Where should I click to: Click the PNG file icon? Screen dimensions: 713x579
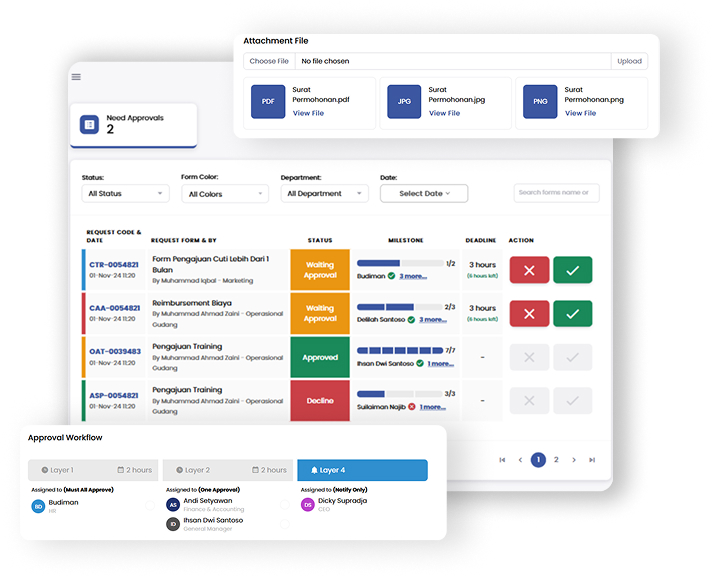pos(540,101)
